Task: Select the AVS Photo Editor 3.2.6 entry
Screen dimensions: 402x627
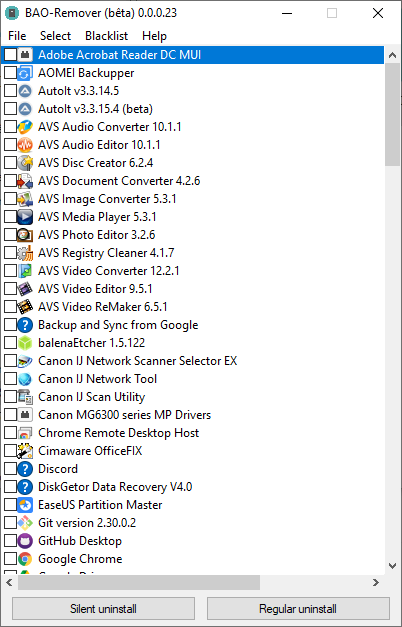Action: (96, 235)
